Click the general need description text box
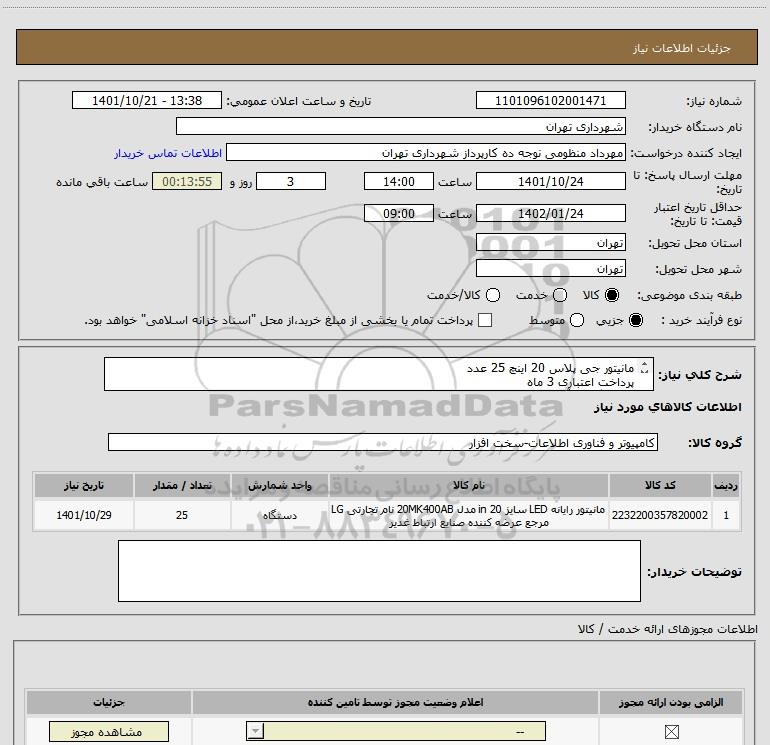 pyautogui.click(x=379, y=374)
